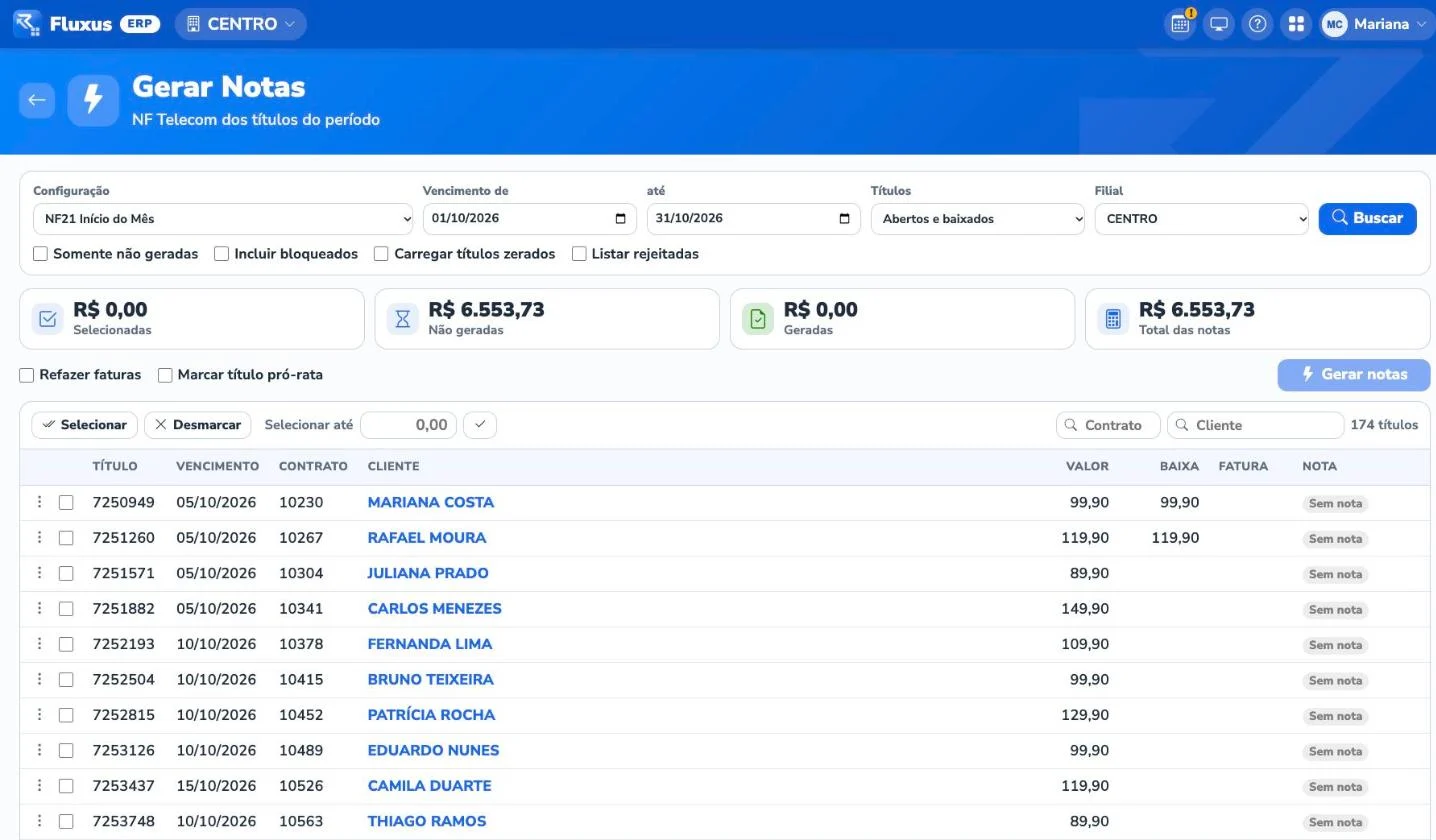Open the Configuração dropdown NF21 Início do Mês
This screenshot has width=1436, height=840.
pos(223,219)
